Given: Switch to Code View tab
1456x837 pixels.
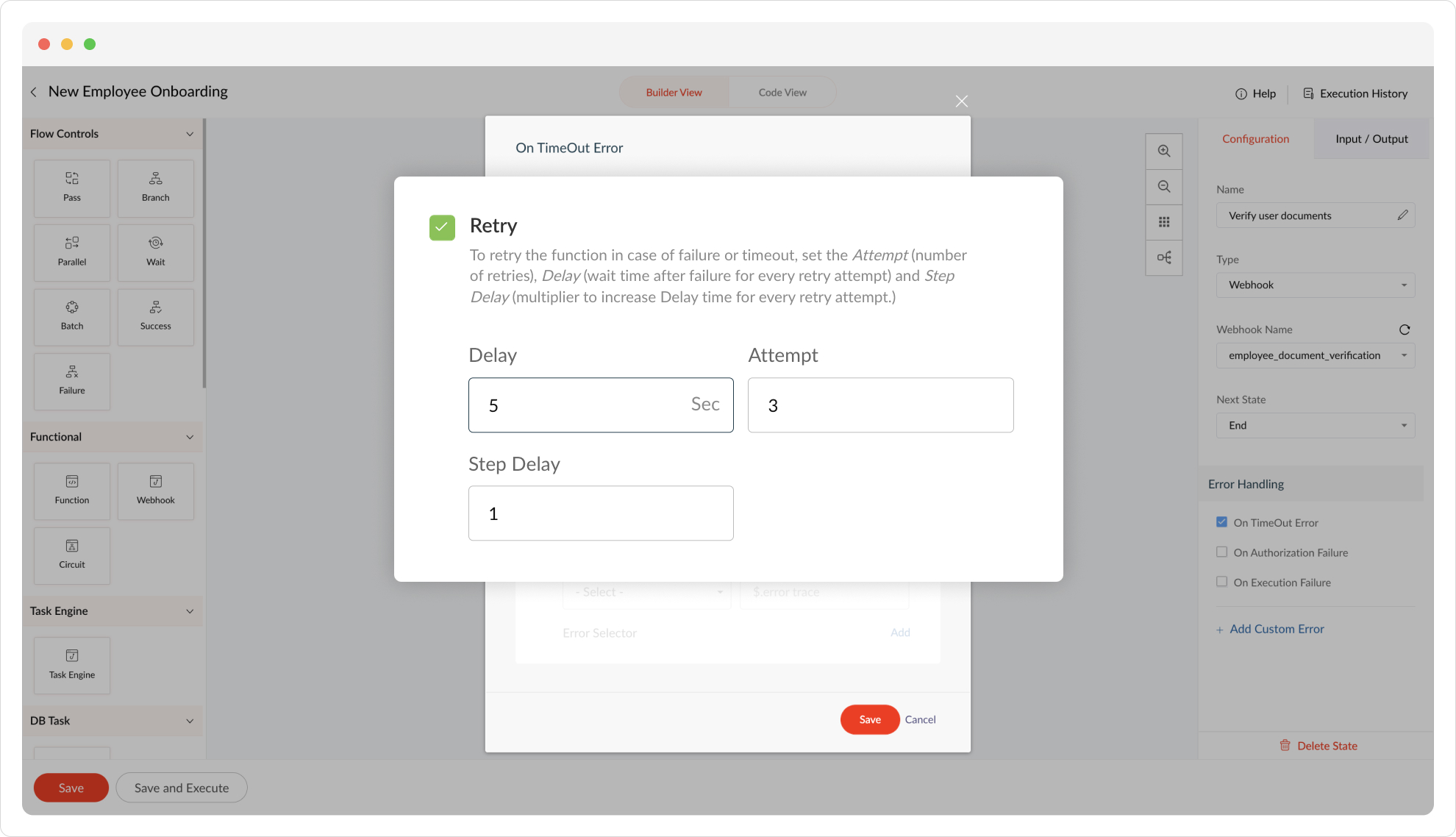Looking at the screenshot, I should [782, 93].
